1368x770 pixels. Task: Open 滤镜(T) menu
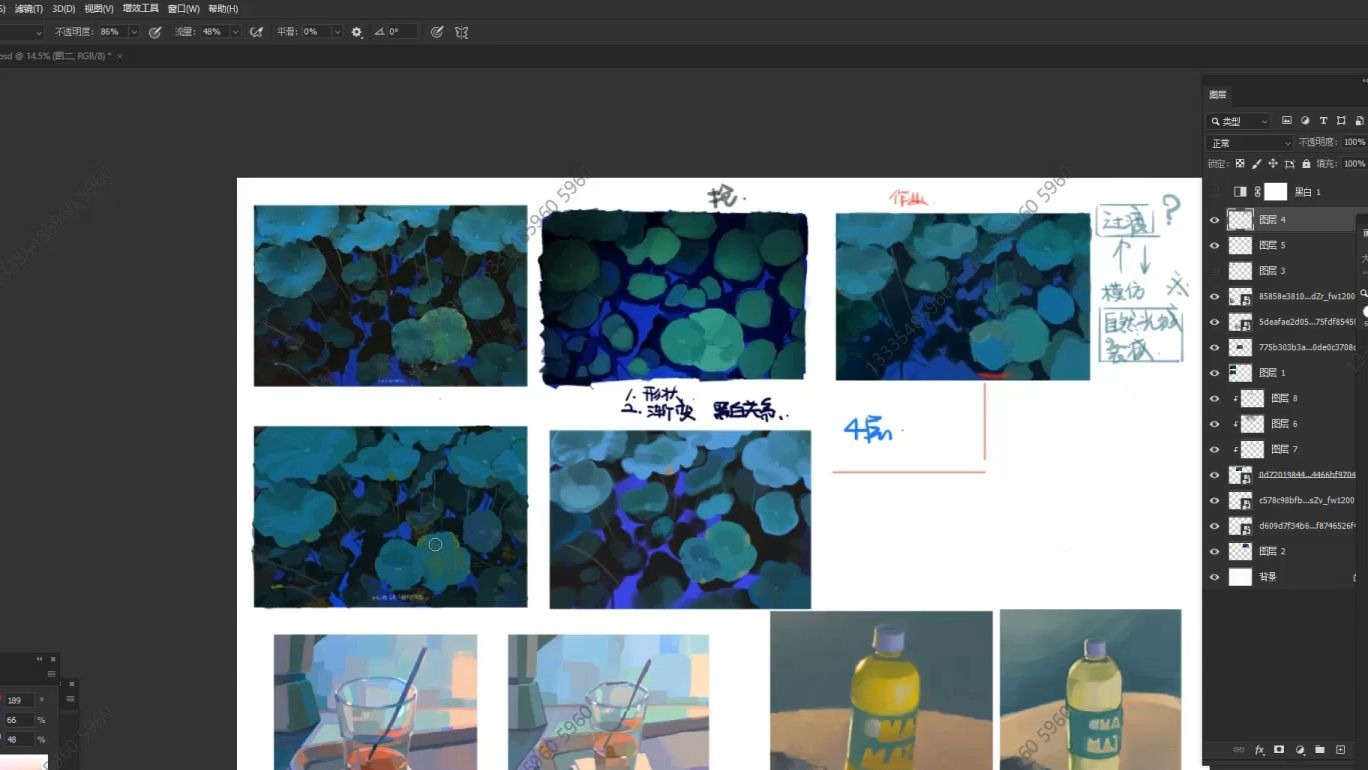(28, 9)
